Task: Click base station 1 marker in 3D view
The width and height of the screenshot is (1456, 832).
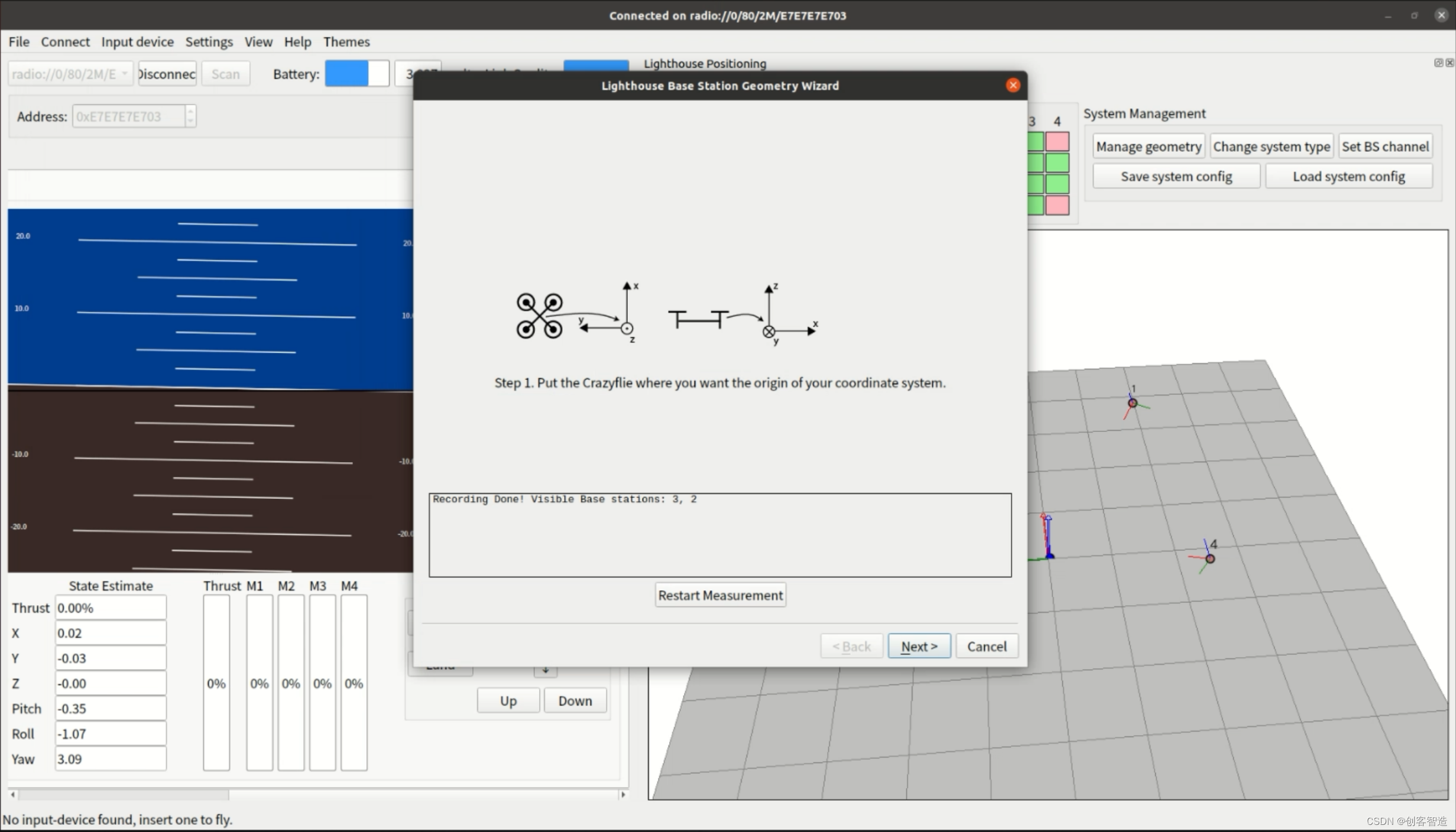Action: coord(1132,403)
